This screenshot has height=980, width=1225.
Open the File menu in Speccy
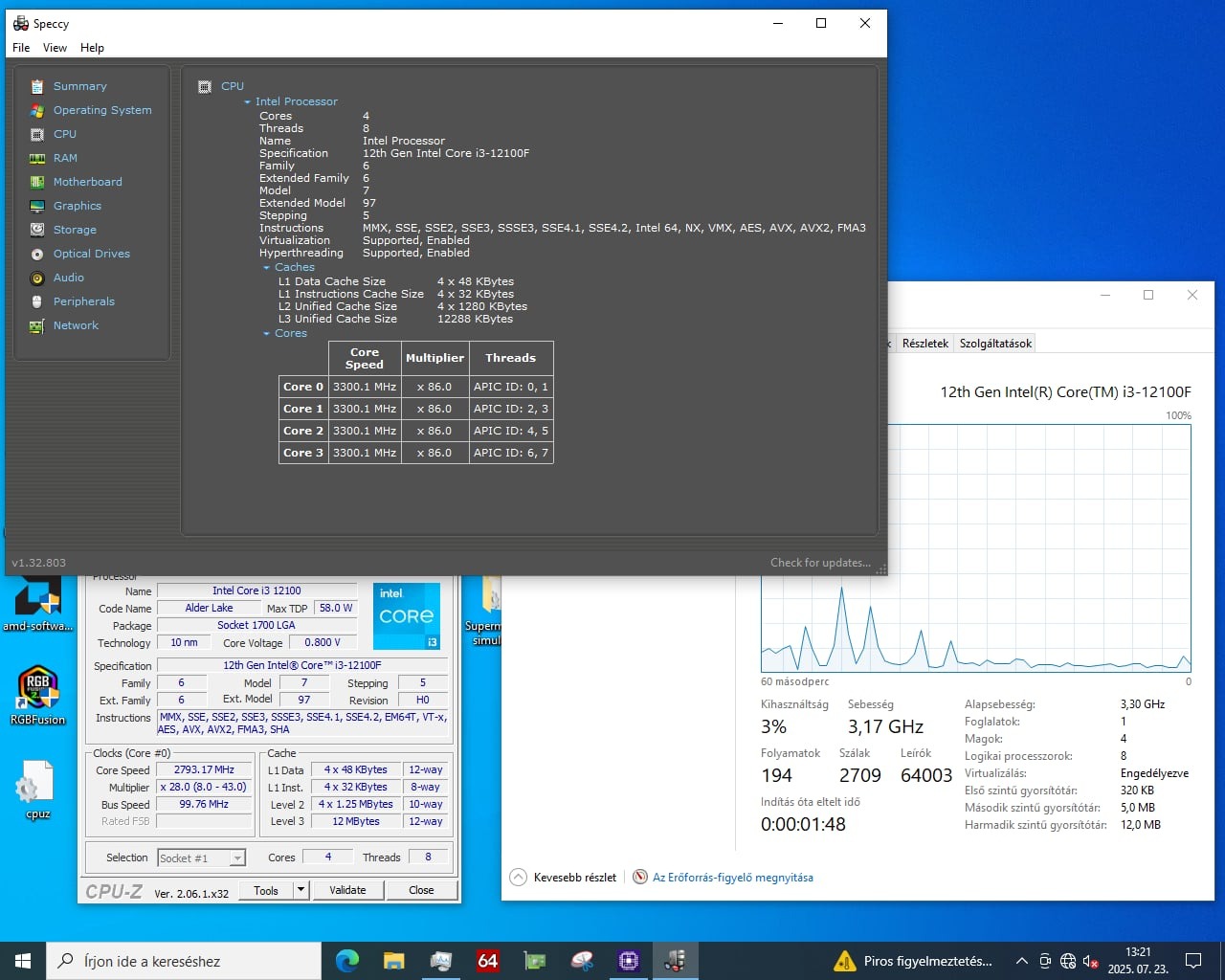point(21,48)
